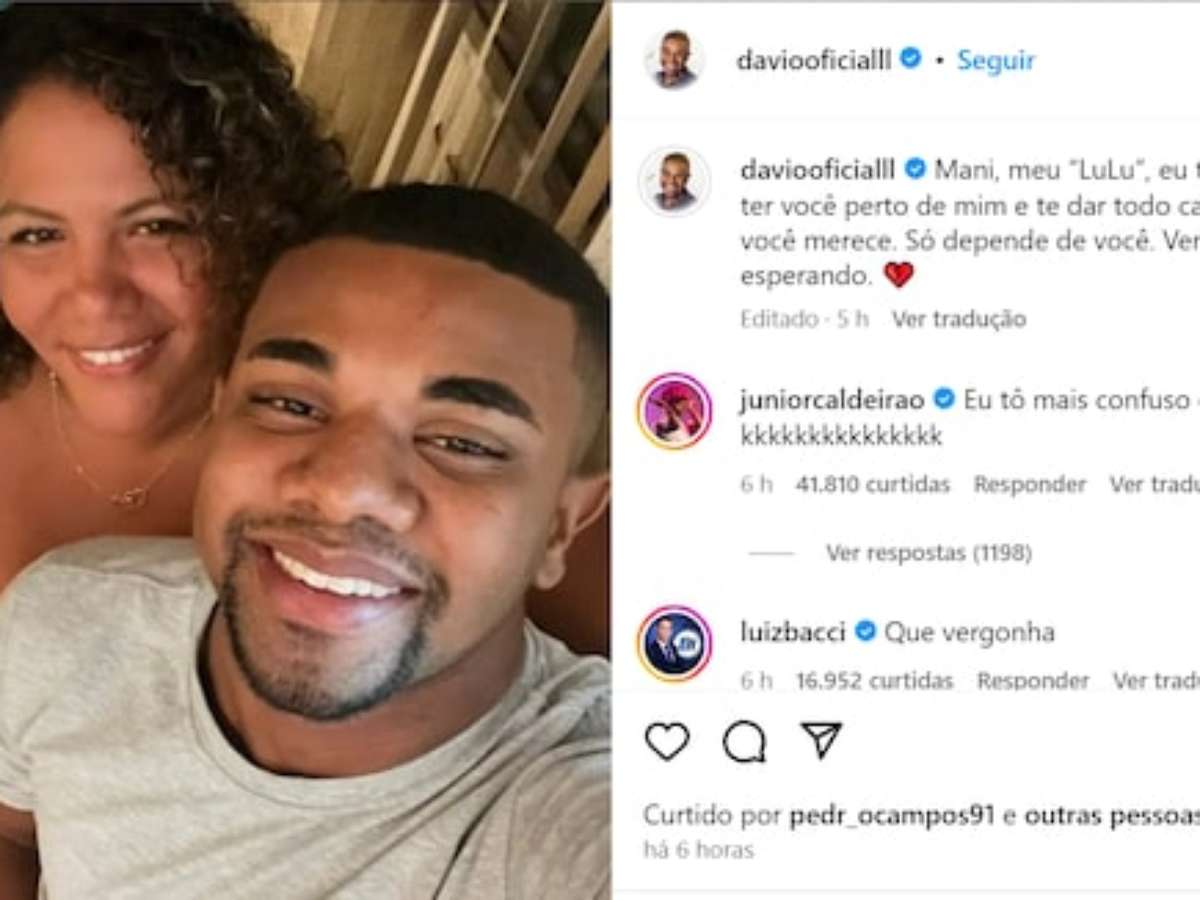Open luizbacci profile picture
This screenshot has width=1200, height=900.
(x=674, y=643)
